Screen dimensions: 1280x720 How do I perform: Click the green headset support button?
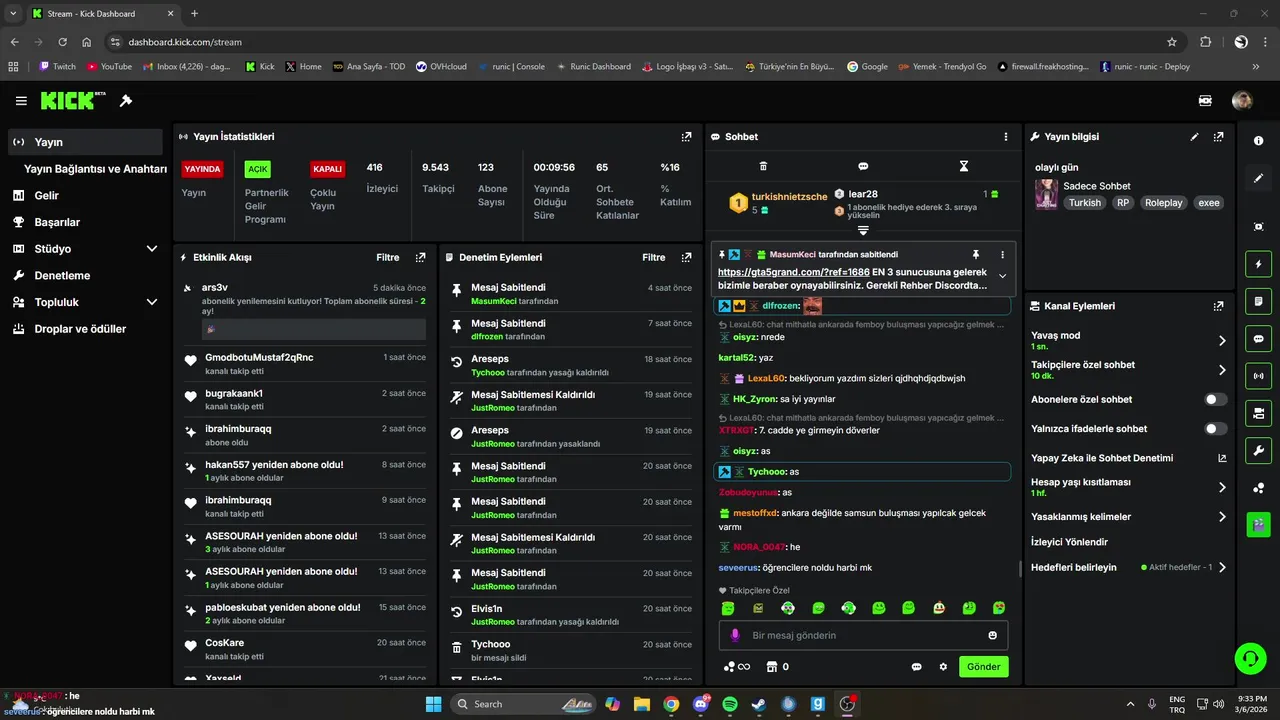click(x=1250, y=658)
